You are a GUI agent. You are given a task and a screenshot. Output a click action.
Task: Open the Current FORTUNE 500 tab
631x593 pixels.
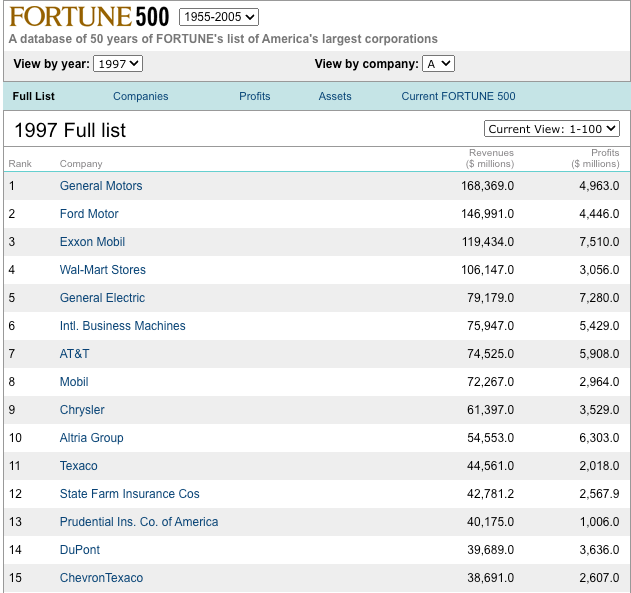(x=458, y=96)
